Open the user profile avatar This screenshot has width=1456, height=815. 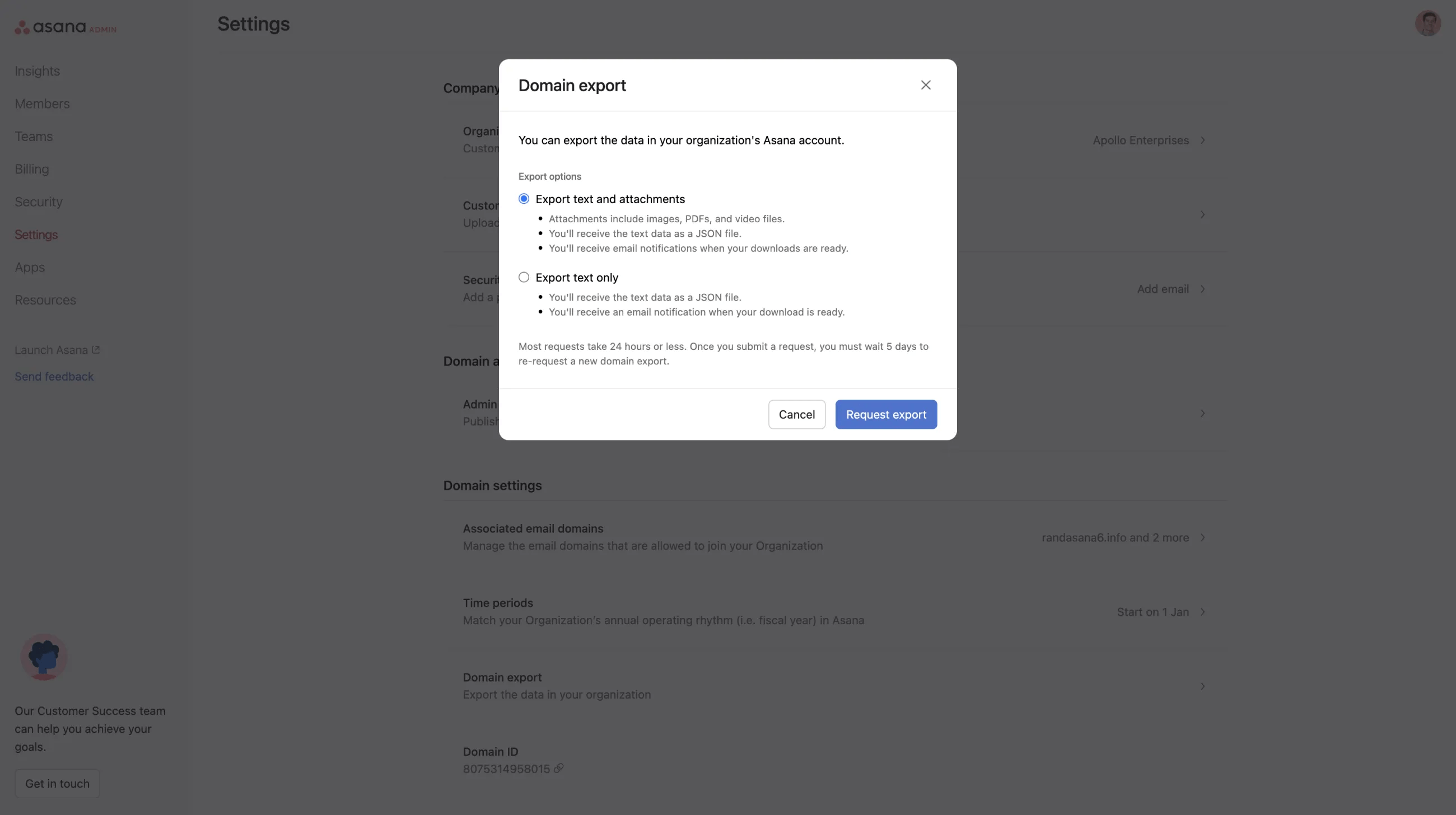pos(1428,24)
